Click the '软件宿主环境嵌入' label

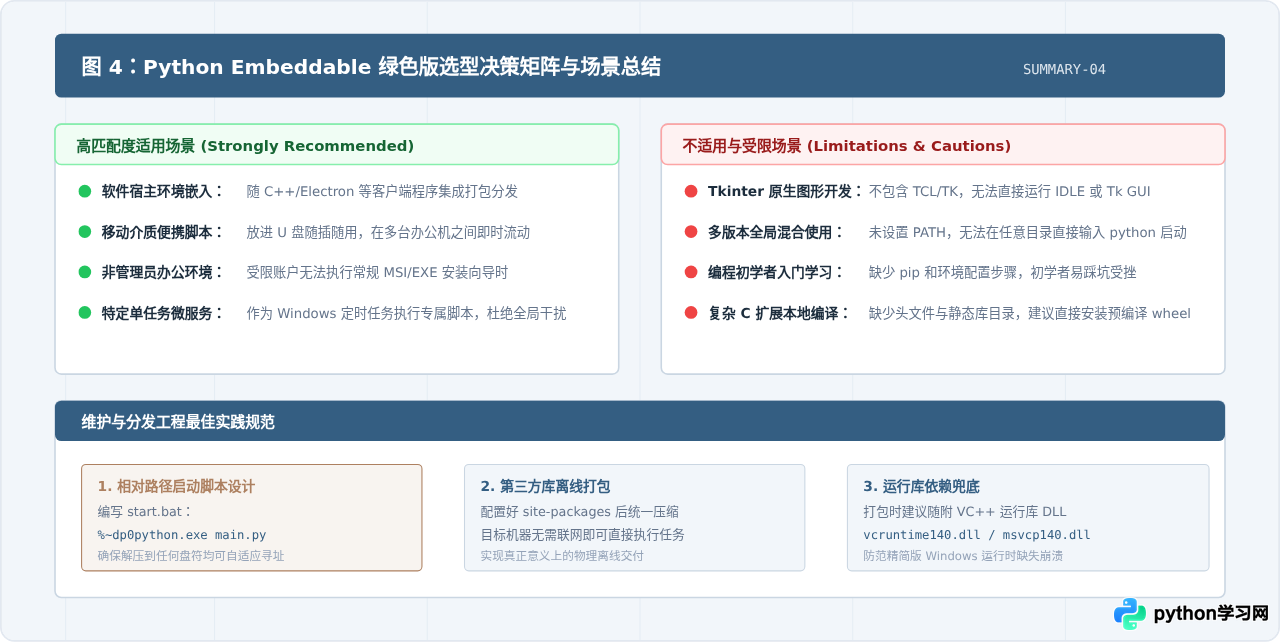158,191
